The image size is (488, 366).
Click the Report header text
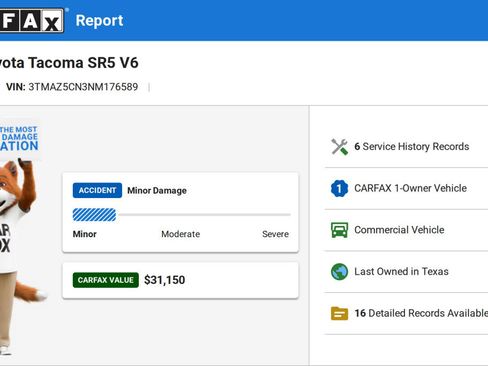point(99,21)
